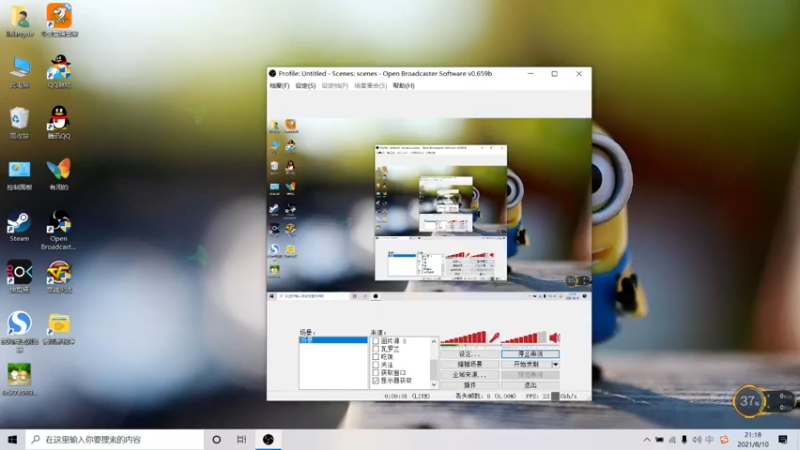Open the notification center icon
Image resolution: width=800 pixels, height=450 pixels.
[x=783, y=439]
